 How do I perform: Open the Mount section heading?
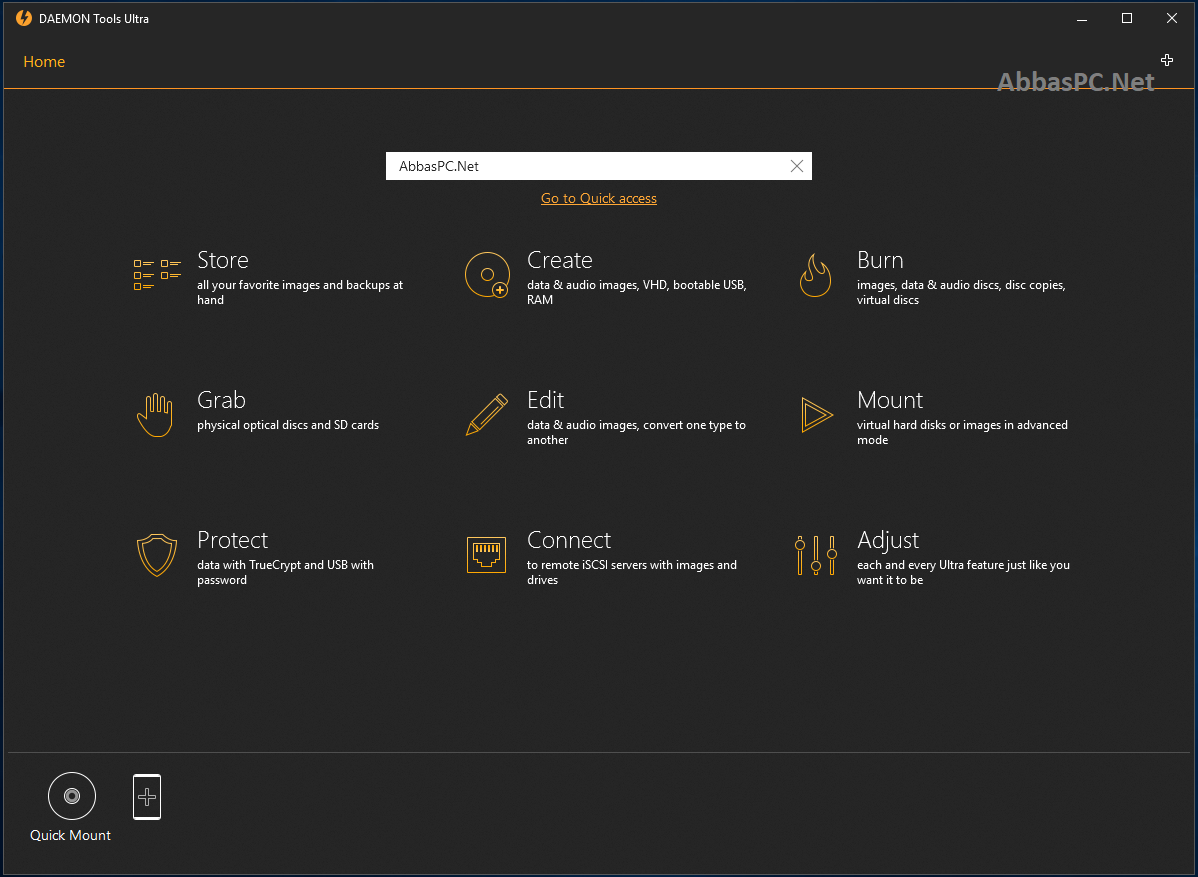tap(890, 400)
